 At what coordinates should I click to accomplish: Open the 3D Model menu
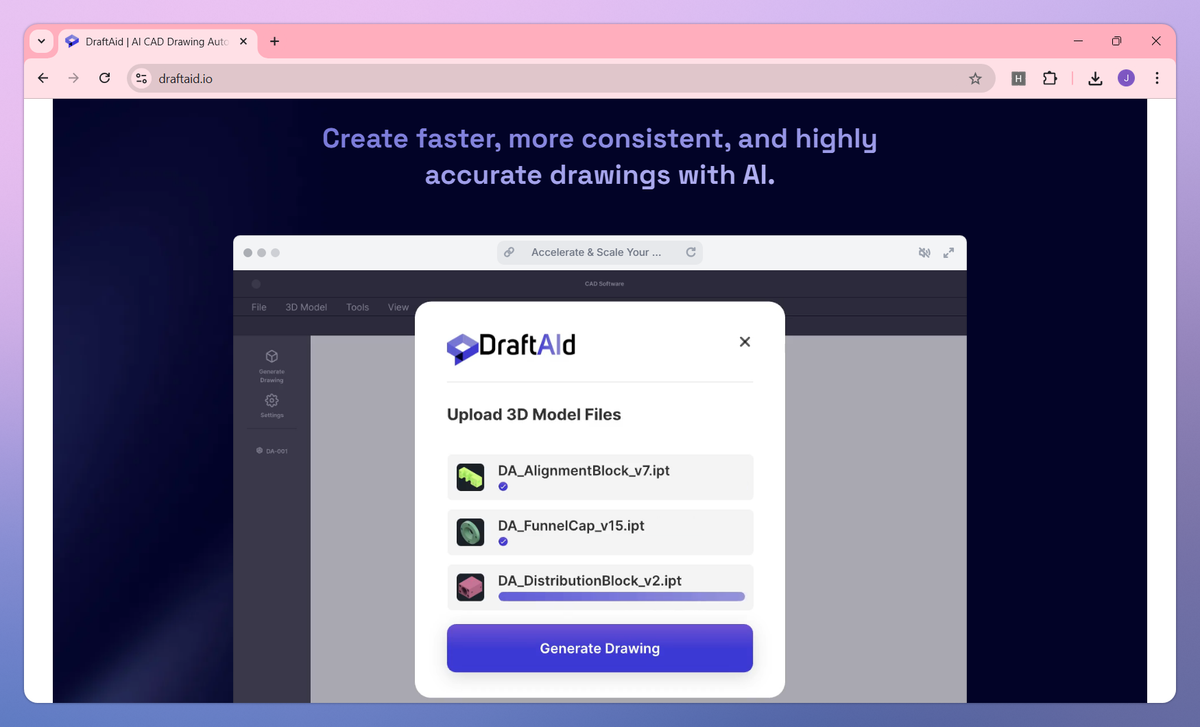306,307
